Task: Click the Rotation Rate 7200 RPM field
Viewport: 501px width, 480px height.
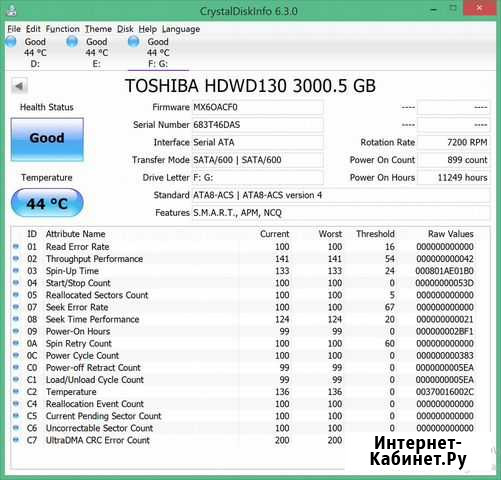Action: coord(453,143)
